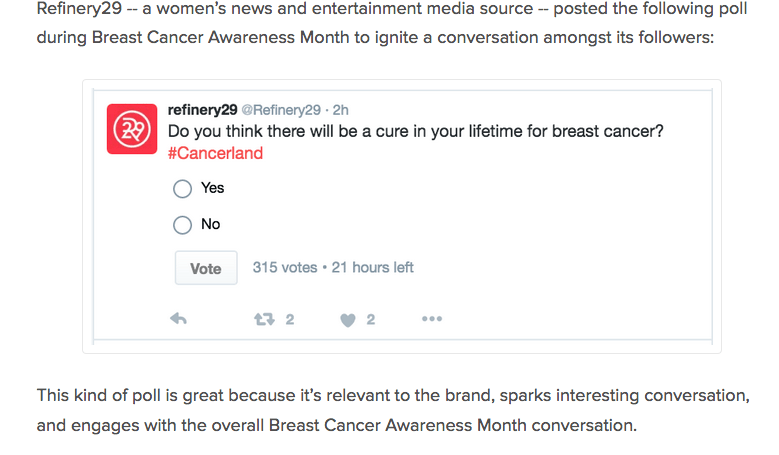
Task: Click the 21 hours left label
Action: [x=373, y=267]
